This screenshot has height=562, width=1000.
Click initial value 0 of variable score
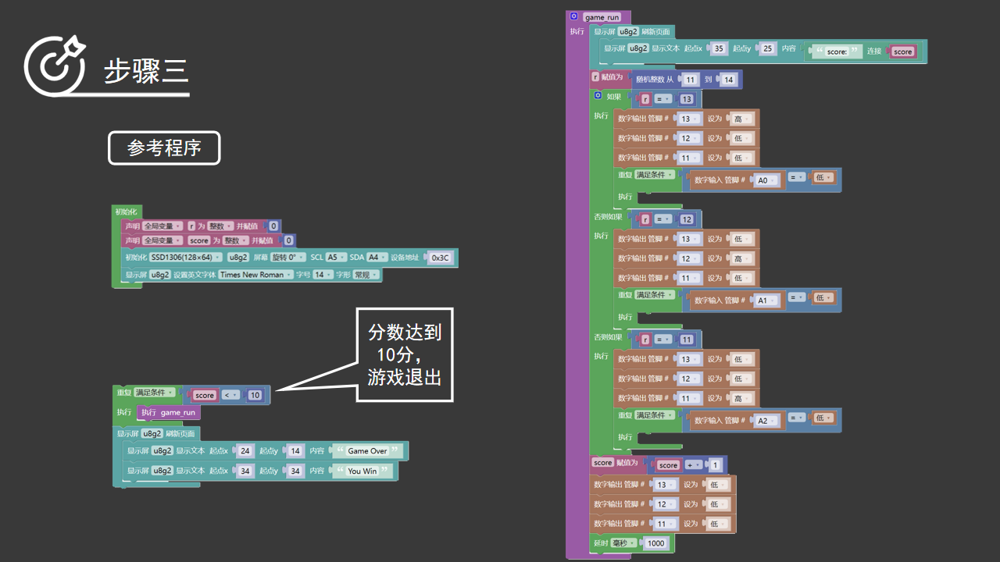288,240
